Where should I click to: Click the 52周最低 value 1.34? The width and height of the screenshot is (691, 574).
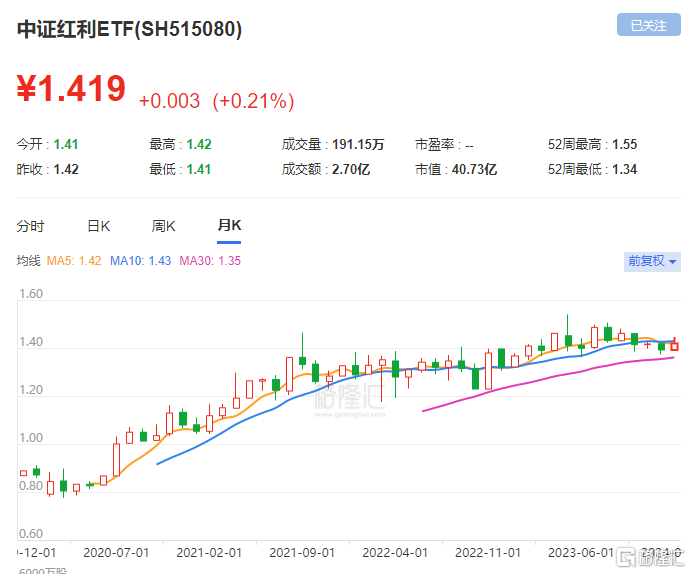tap(624, 170)
